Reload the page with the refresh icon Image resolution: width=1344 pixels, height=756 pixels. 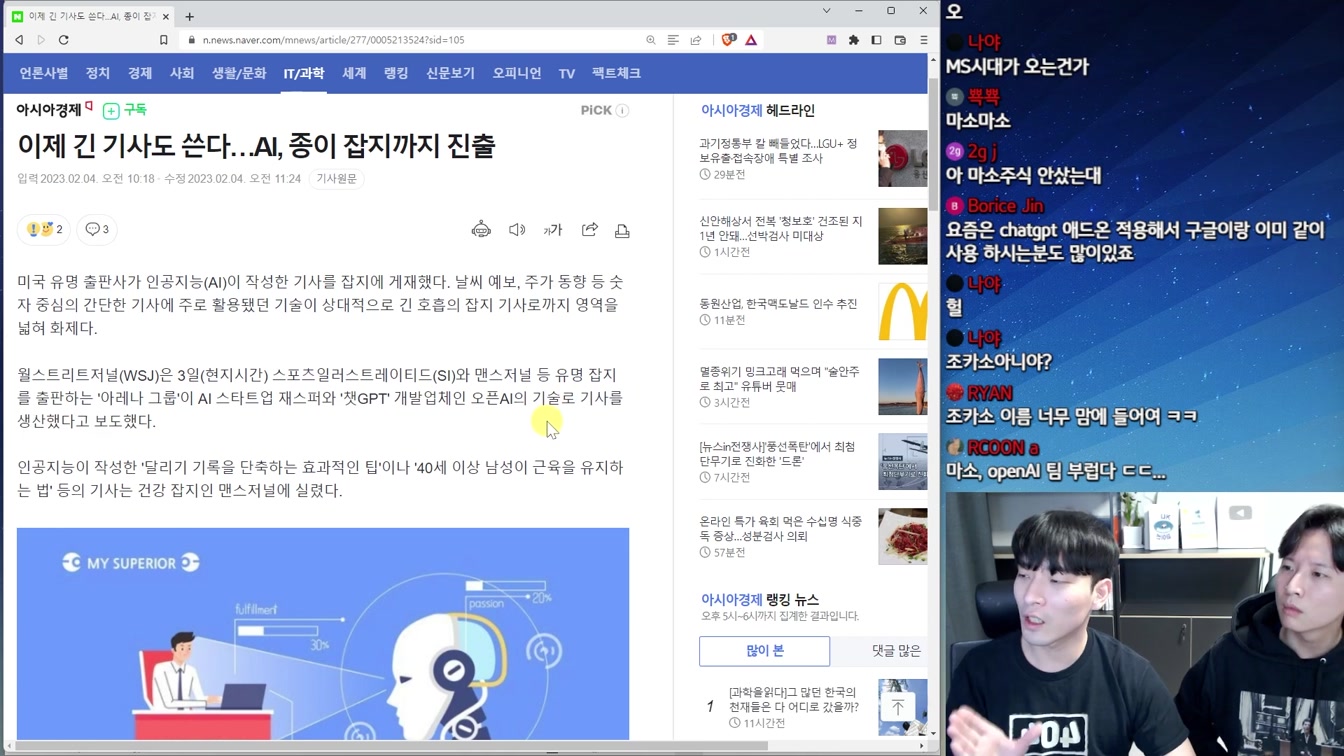coord(64,40)
